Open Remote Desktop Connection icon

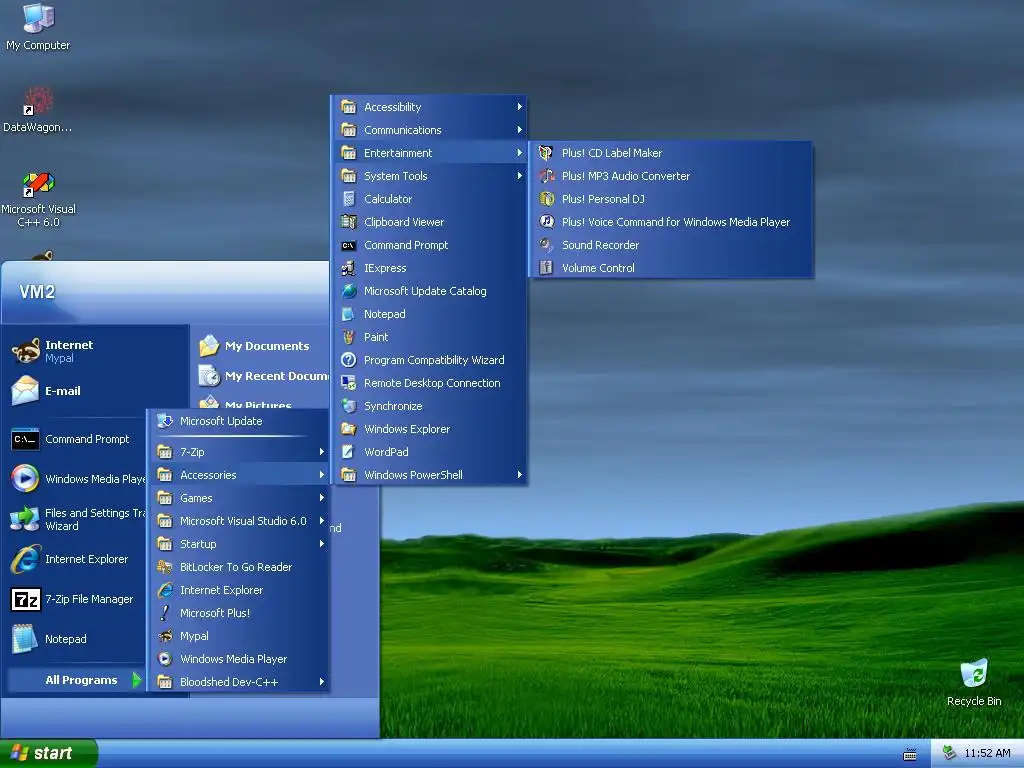coord(349,383)
